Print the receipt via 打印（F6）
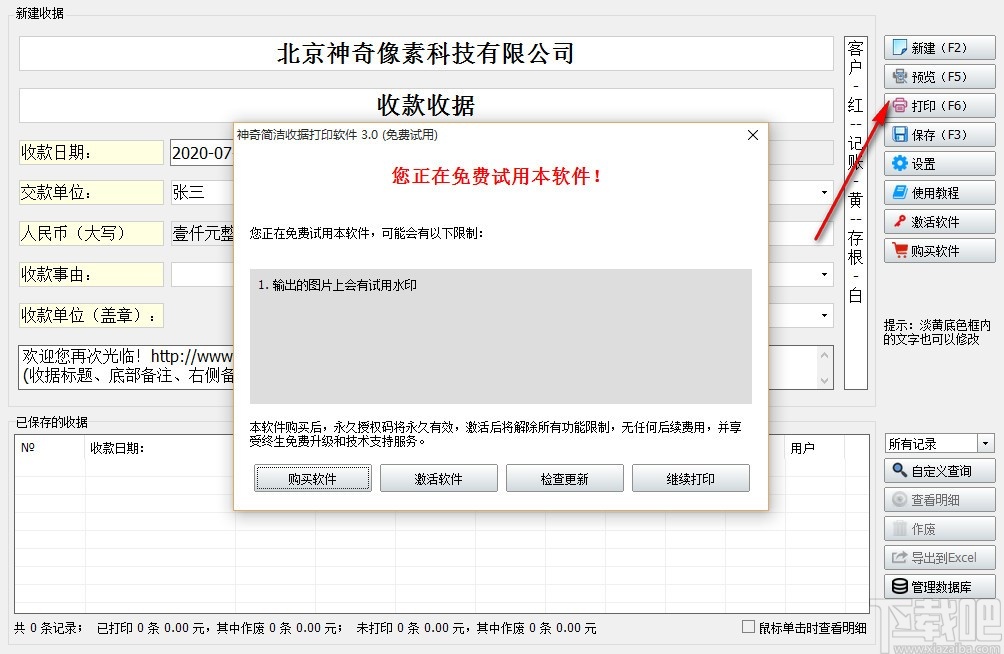Image resolution: width=1004 pixels, height=654 pixels. (939, 105)
